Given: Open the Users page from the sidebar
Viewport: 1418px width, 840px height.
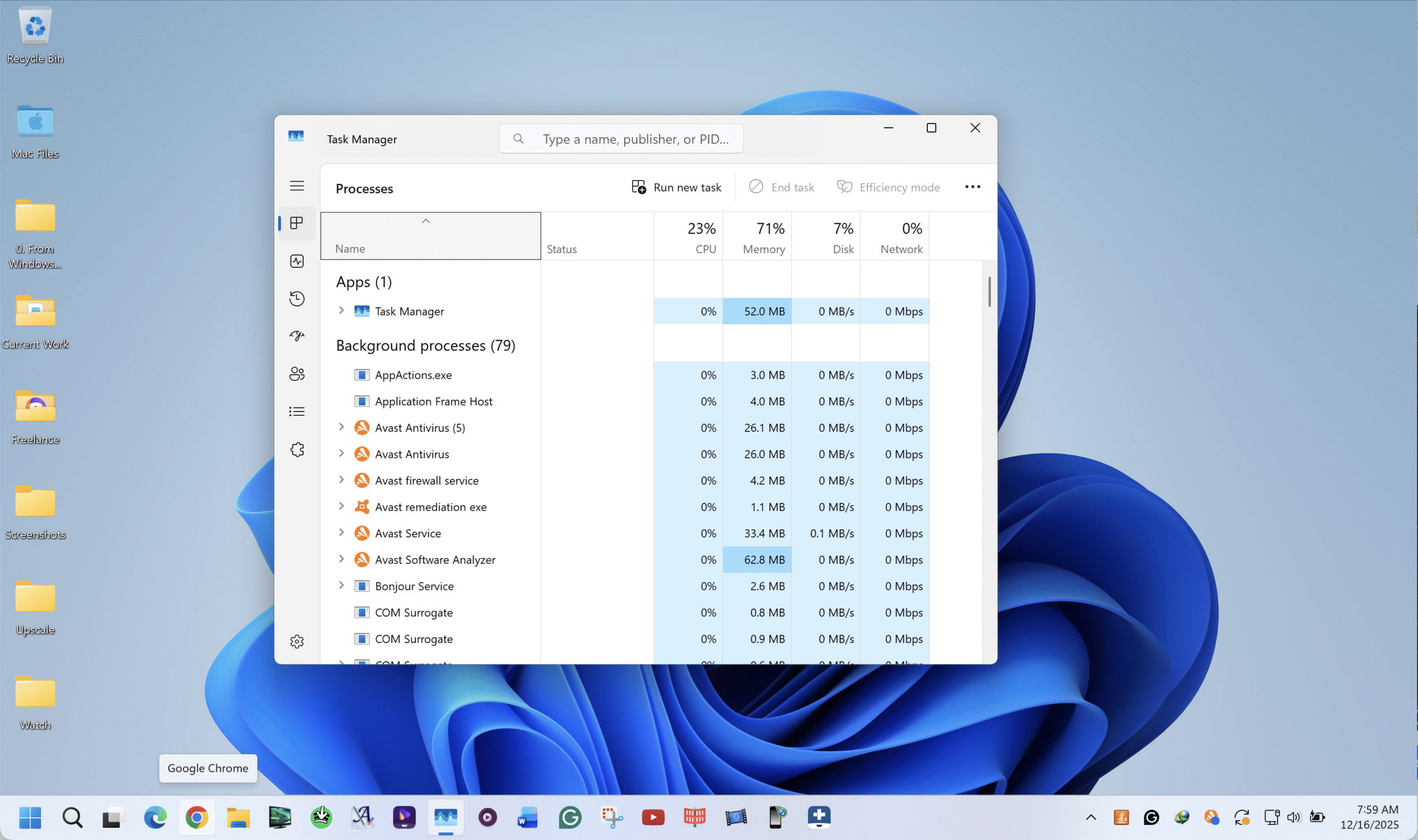Looking at the screenshot, I should (297, 374).
